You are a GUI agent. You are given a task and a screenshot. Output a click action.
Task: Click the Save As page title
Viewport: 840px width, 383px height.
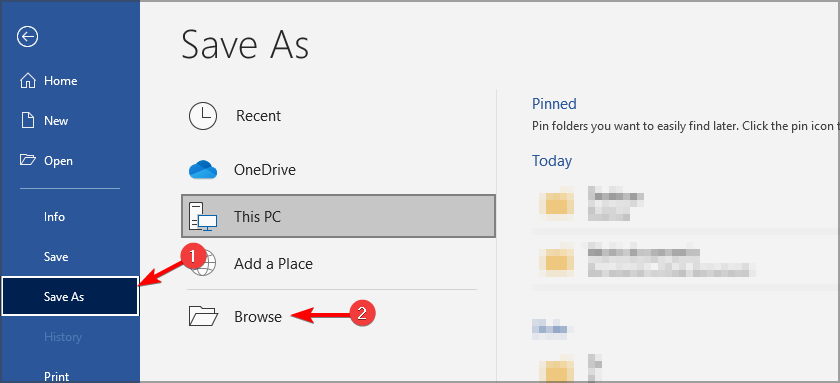tap(245, 44)
